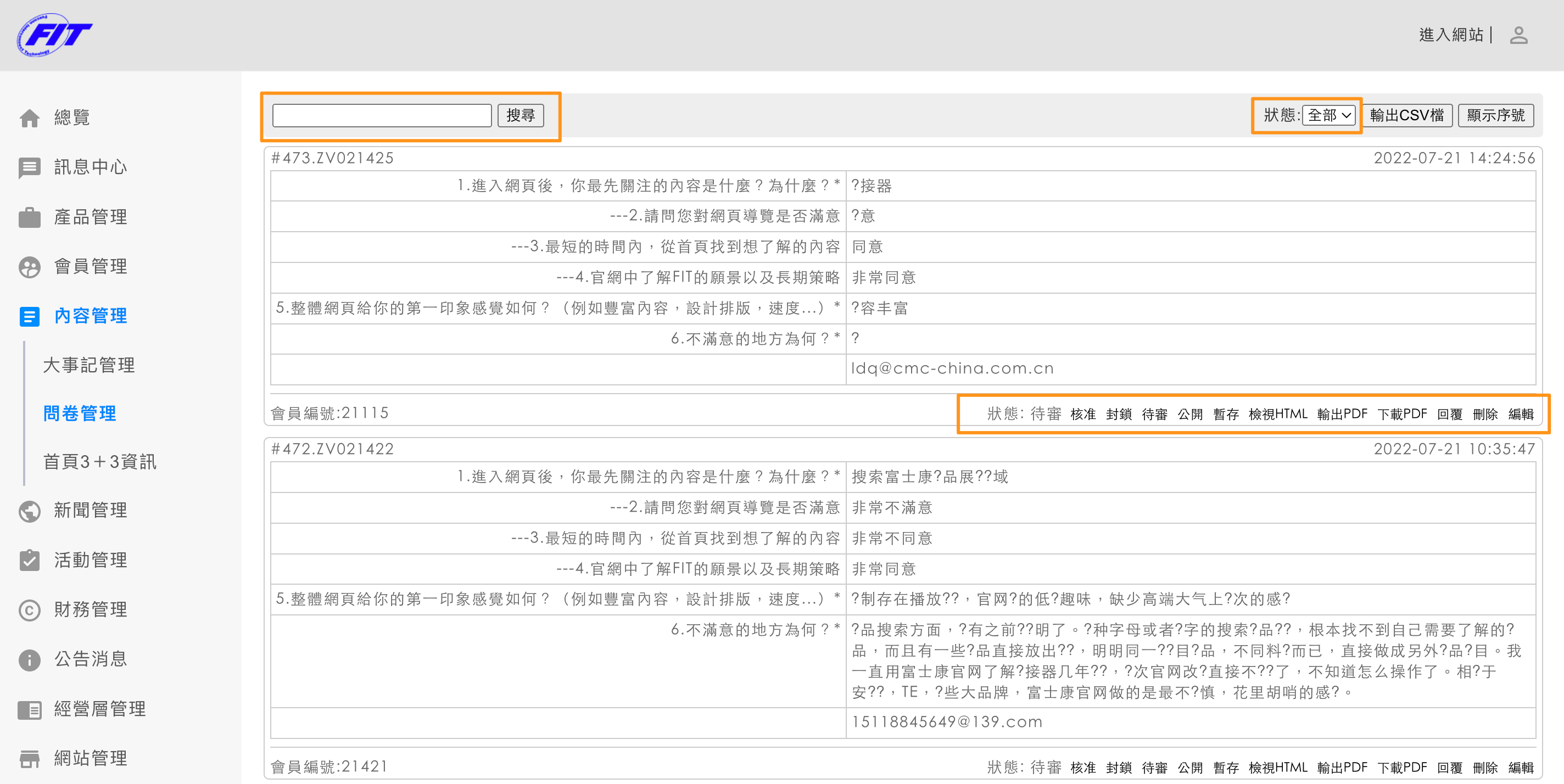Click 檢視HTML for entry #472
This screenshot has height=784, width=1564.
coord(1278,768)
